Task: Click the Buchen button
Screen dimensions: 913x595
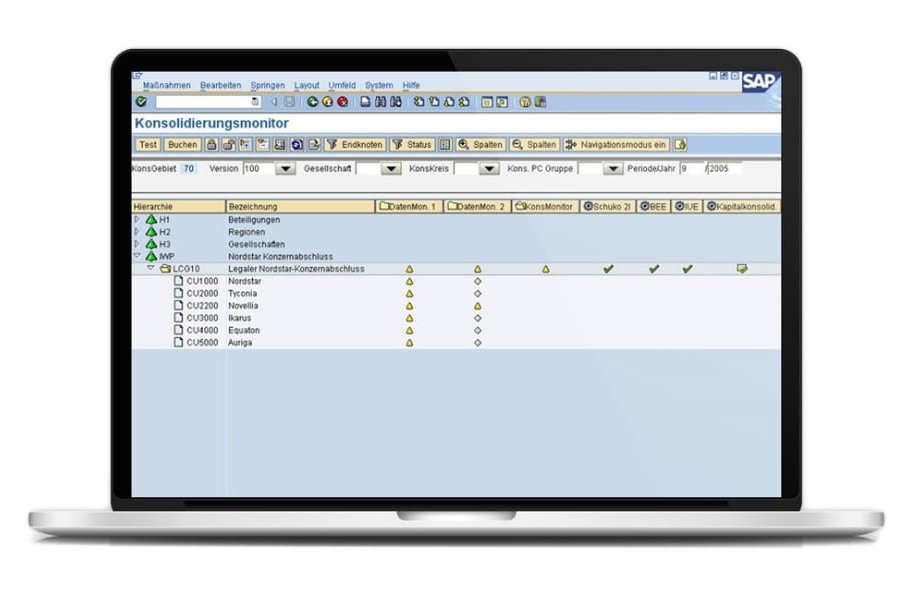Action: (182, 145)
